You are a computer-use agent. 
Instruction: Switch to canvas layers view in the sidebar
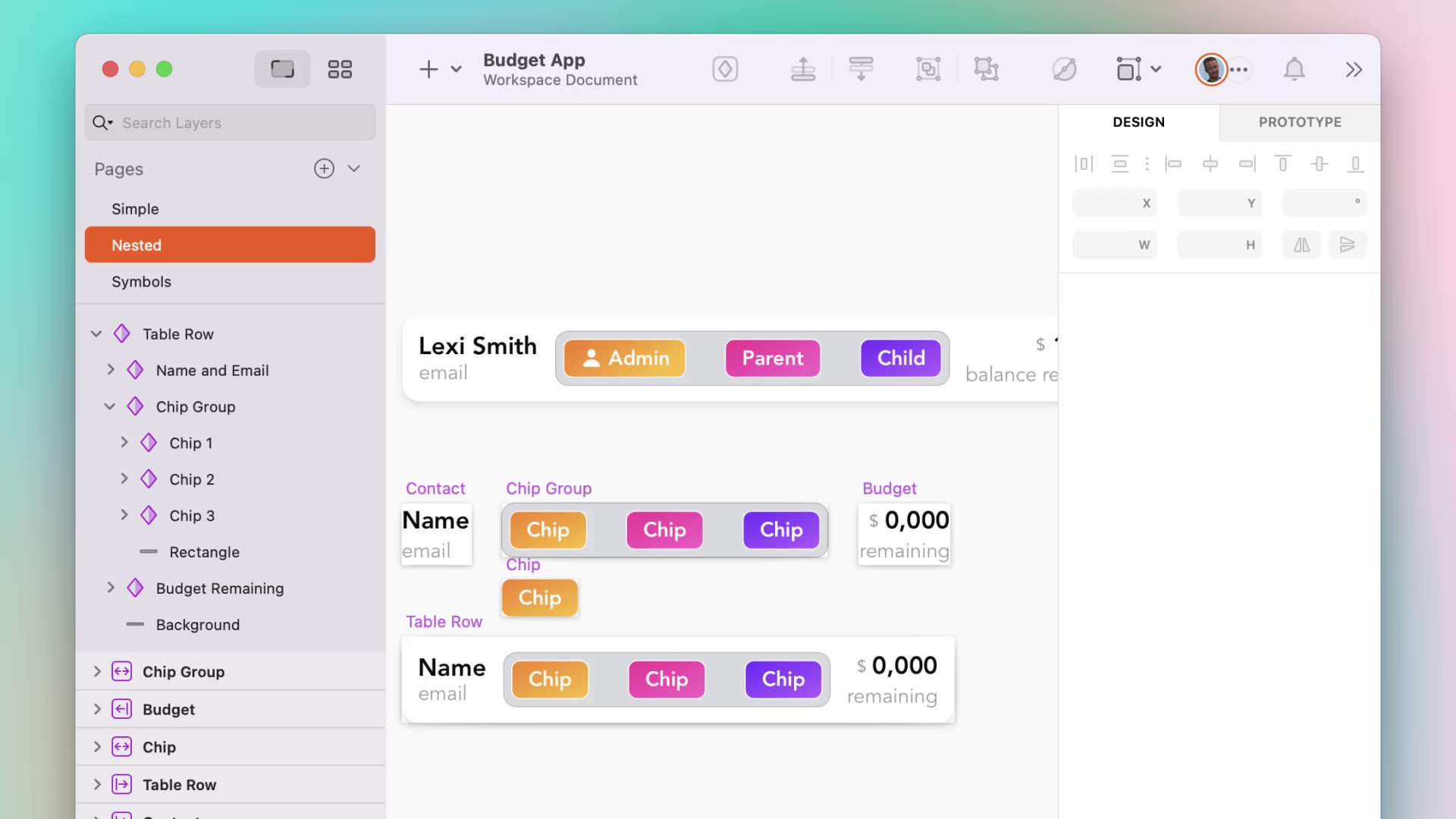tap(282, 68)
